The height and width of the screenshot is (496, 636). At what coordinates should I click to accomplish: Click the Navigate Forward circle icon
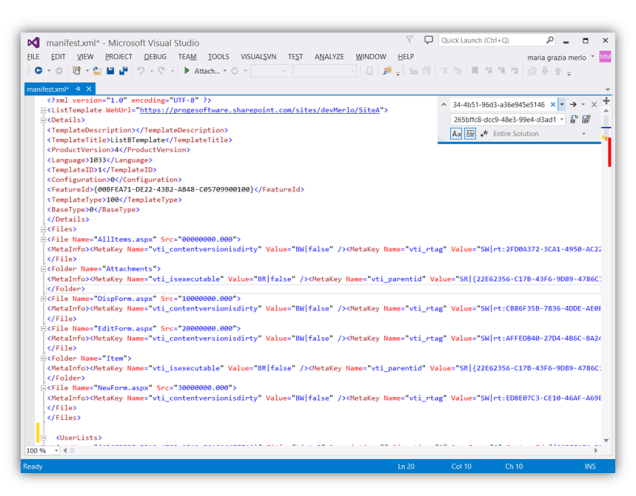coord(59,71)
